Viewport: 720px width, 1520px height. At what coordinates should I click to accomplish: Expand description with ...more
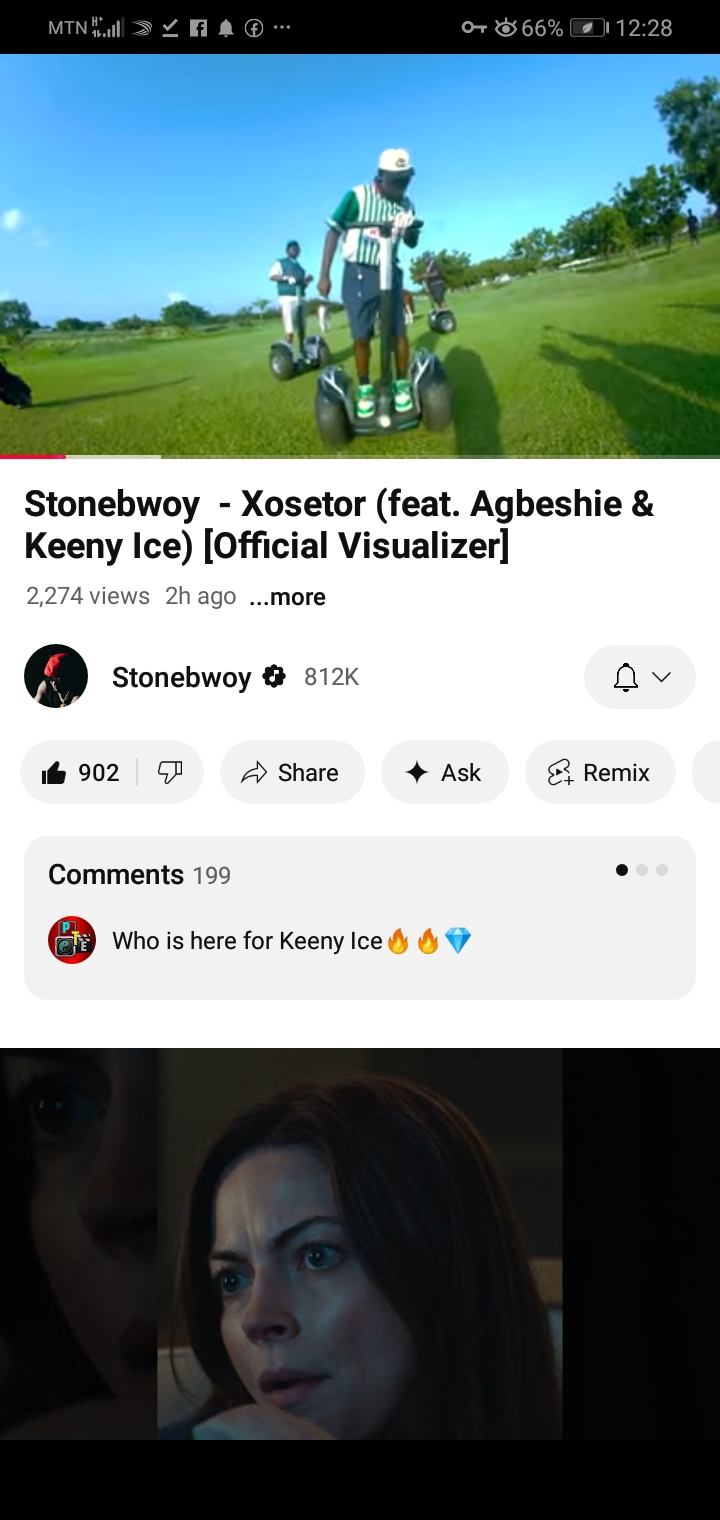pyautogui.click(x=288, y=597)
